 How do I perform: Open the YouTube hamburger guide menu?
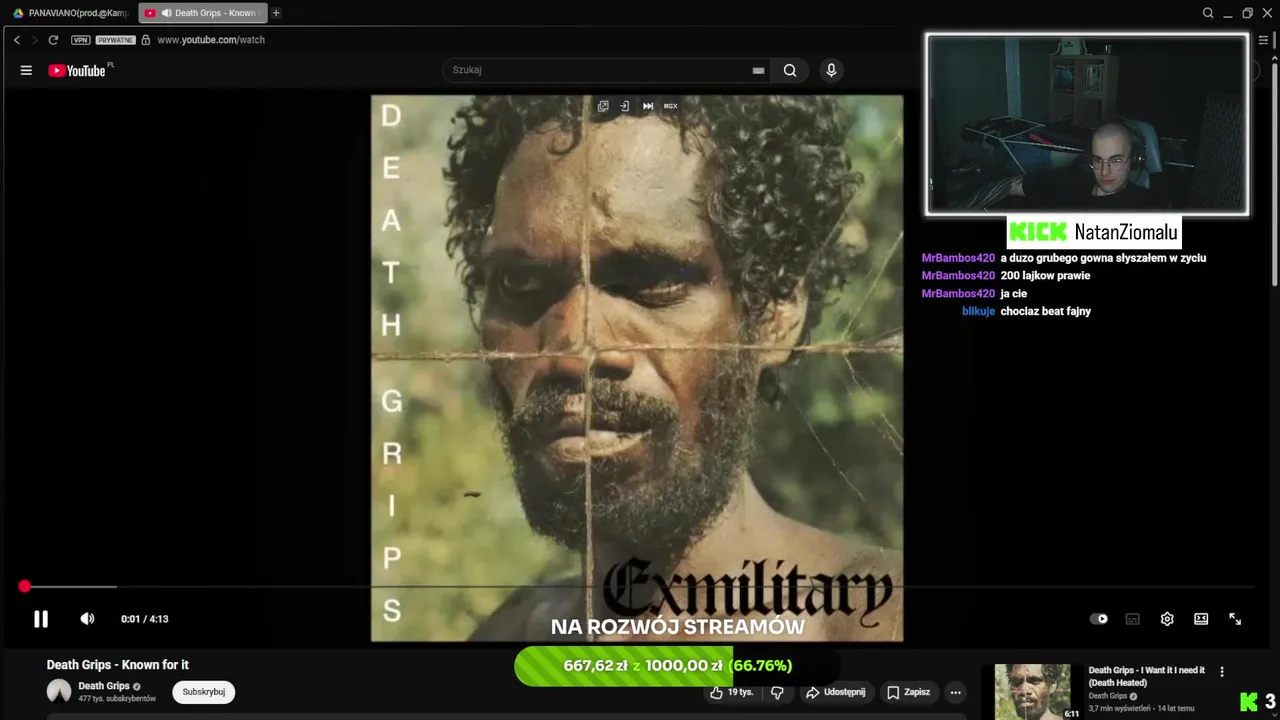click(26, 70)
